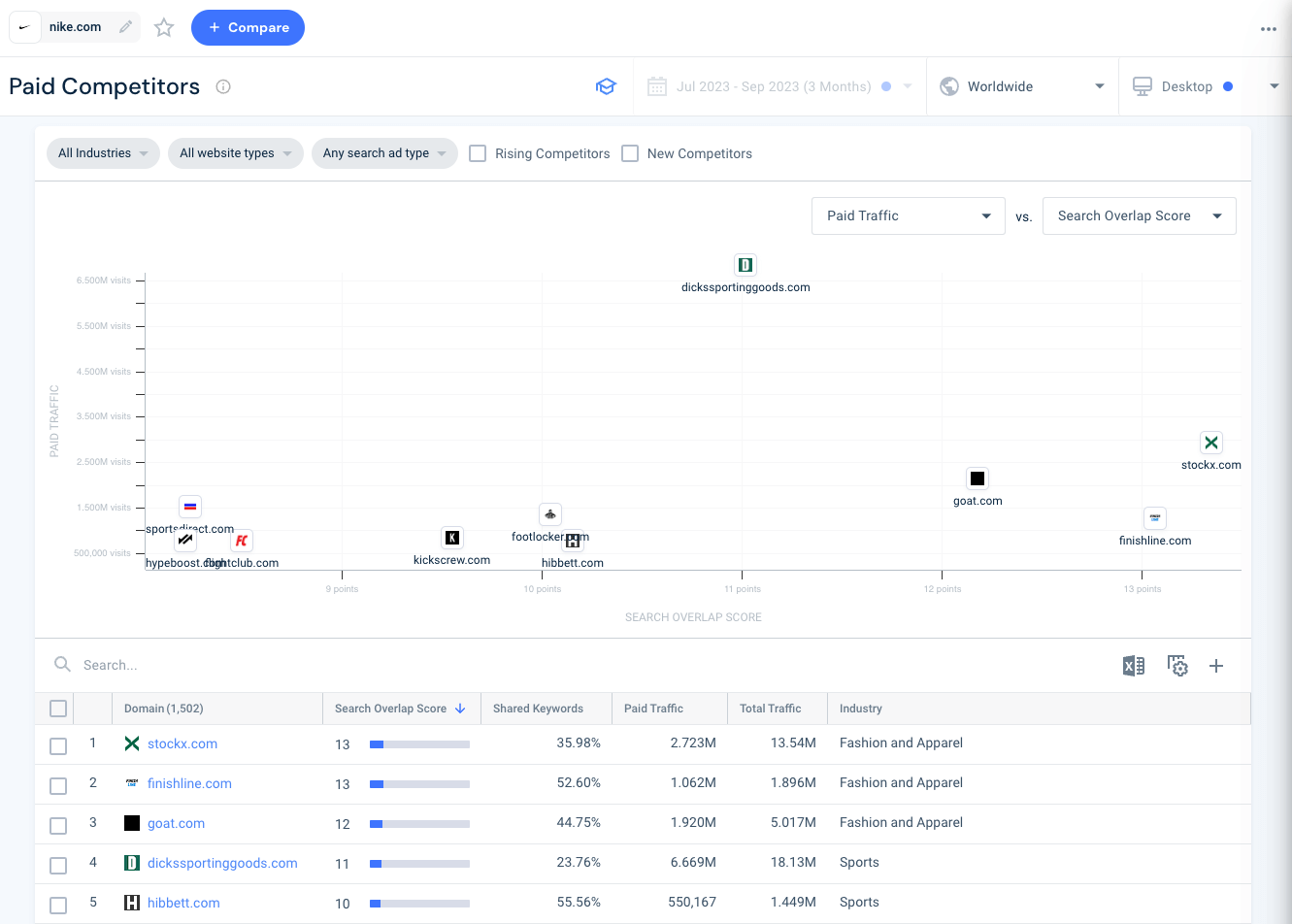Open the Paid Traffic metric dropdown
Screen dimensions: 1292x924
pos(908,215)
